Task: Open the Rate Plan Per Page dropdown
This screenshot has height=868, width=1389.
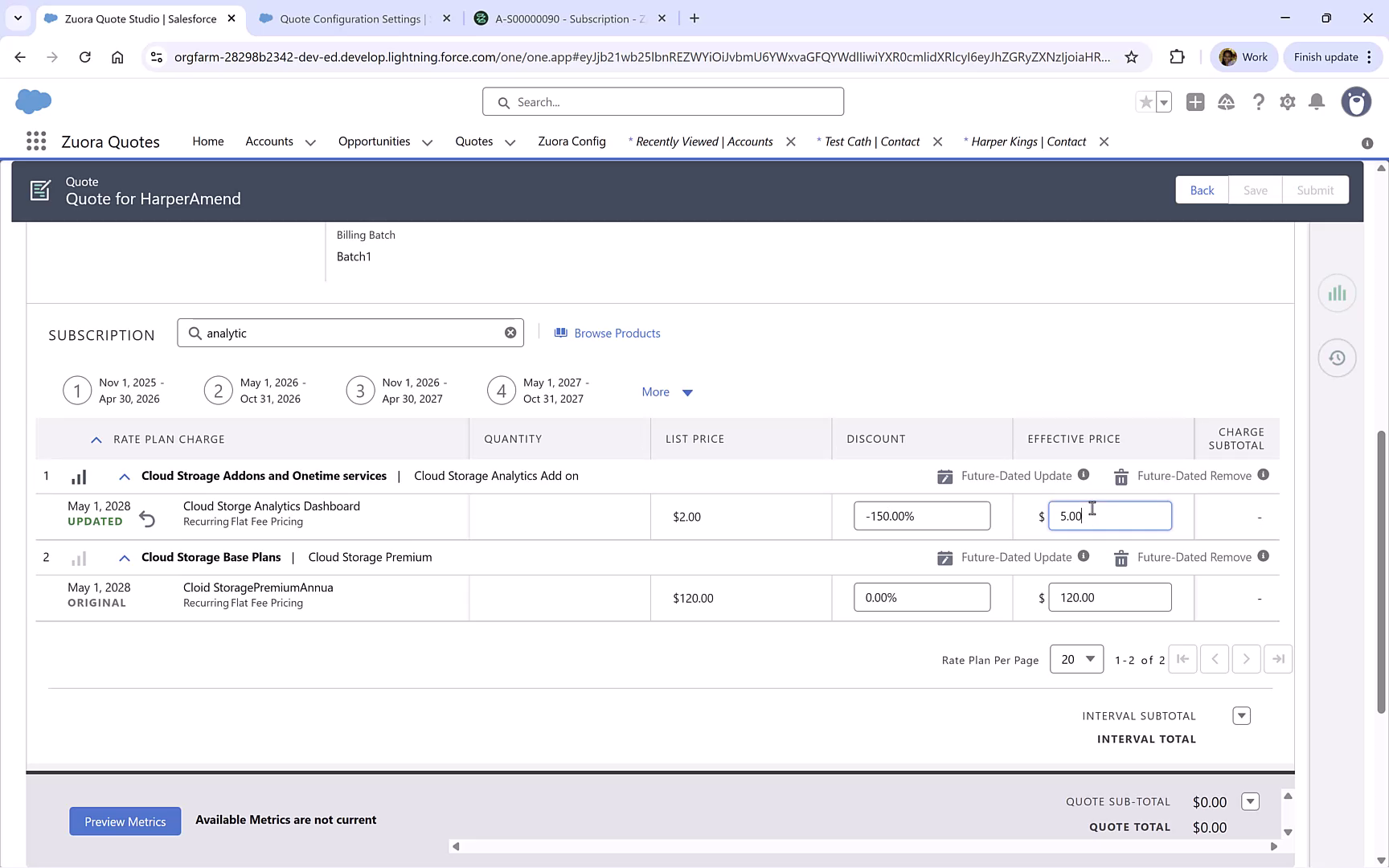Action: tap(1076, 659)
